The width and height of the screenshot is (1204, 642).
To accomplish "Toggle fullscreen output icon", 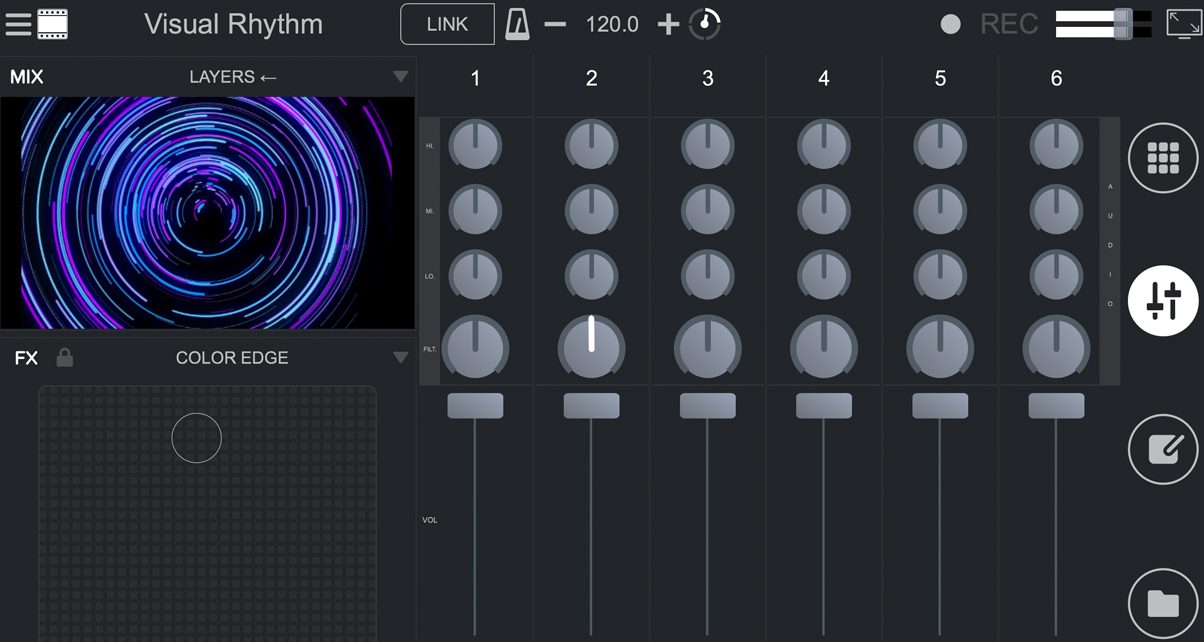I will pyautogui.click(x=1184, y=24).
